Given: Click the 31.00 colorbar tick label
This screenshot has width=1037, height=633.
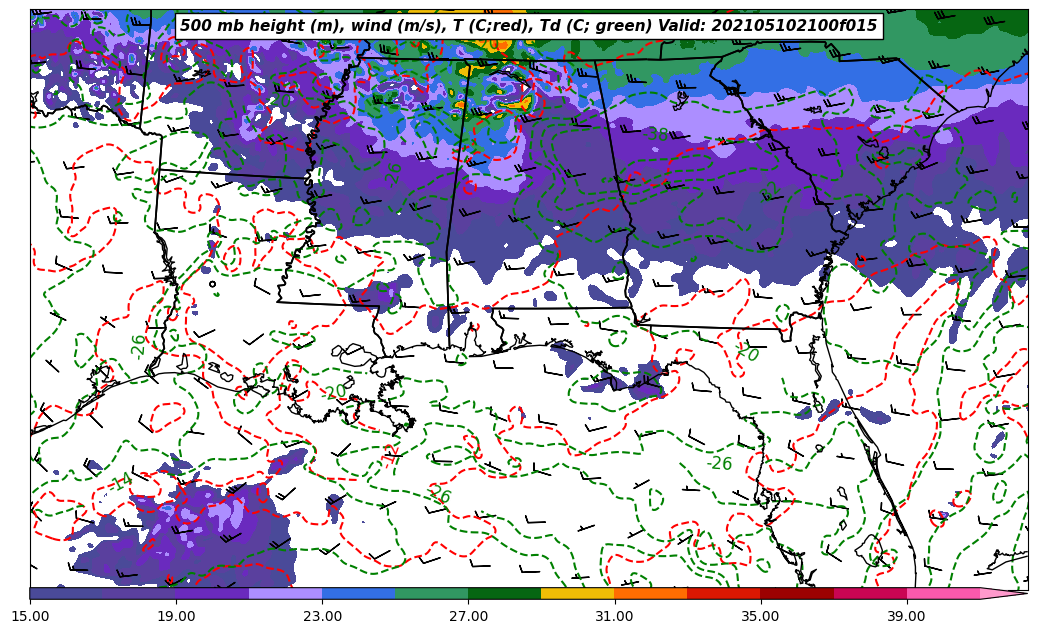Looking at the screenshot, I should click(614, 616).
